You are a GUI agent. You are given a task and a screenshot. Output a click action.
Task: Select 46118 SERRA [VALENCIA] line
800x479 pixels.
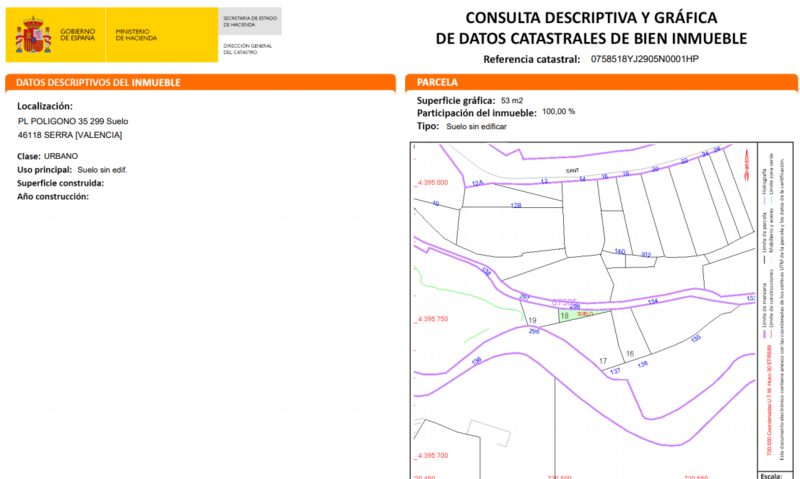(x=70, y=135)
